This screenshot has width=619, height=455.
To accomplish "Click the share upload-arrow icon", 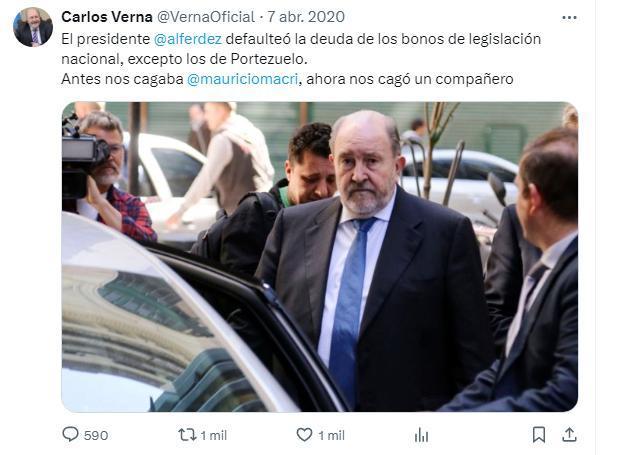I will 569,434.
